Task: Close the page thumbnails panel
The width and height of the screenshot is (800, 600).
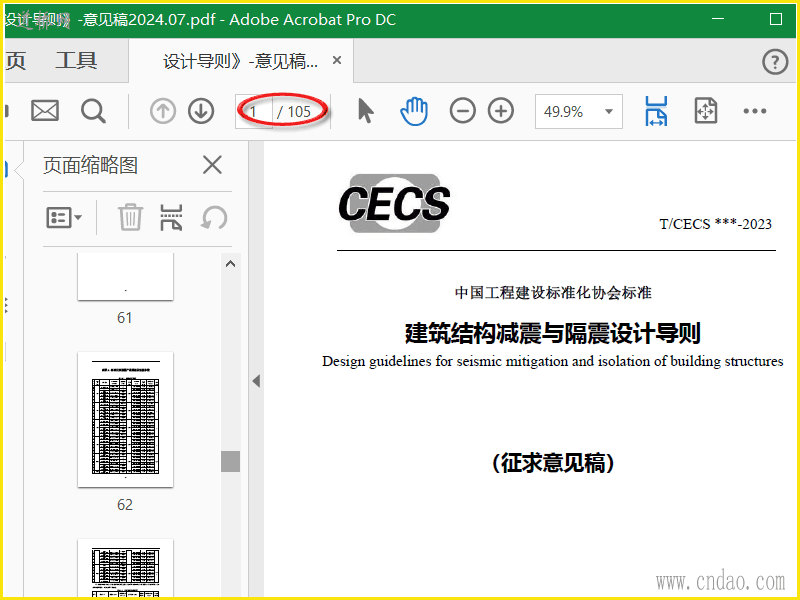Action: (212, 165)
